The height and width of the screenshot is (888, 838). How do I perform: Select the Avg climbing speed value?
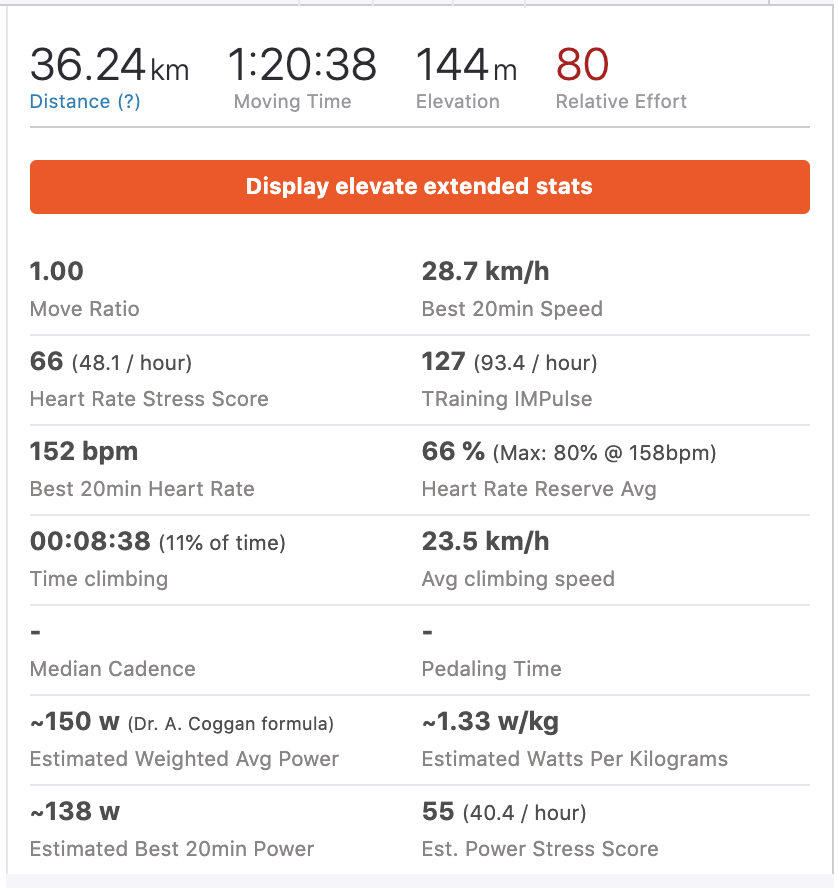coord(485,541)
